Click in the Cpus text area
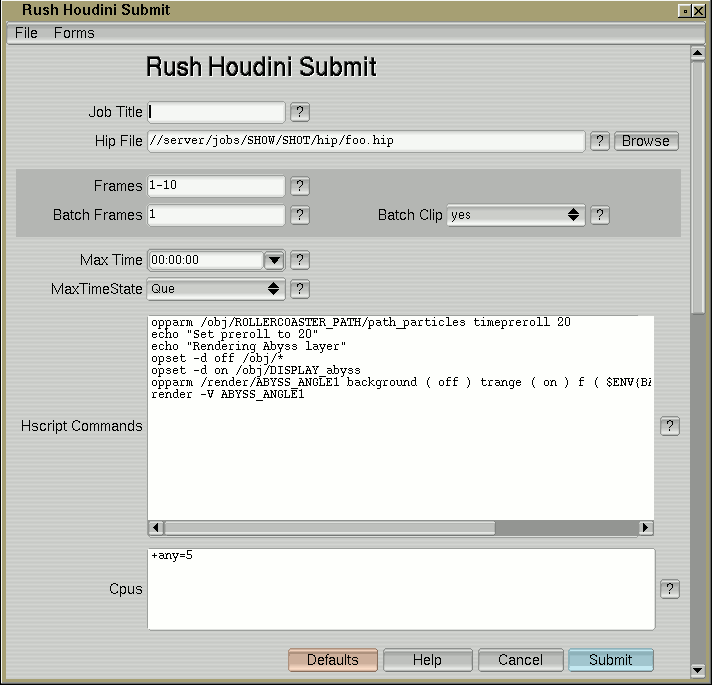 (401, 589)
